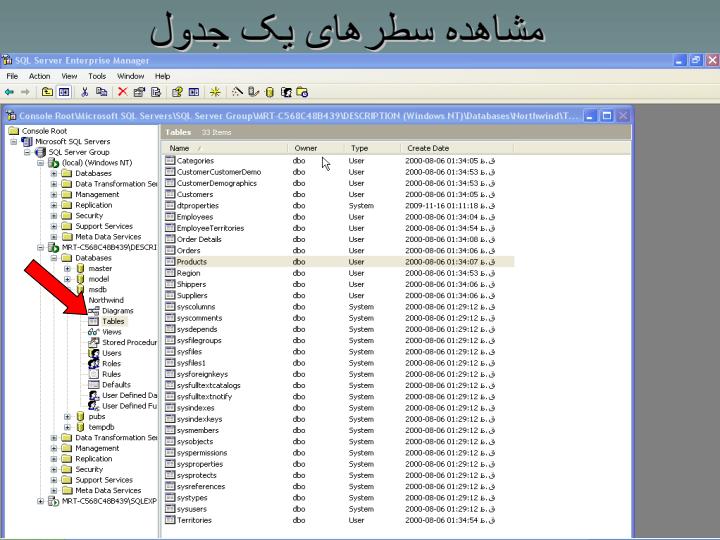
Task: Select the Stored Procedures tree node
Action: click(129, 342)
